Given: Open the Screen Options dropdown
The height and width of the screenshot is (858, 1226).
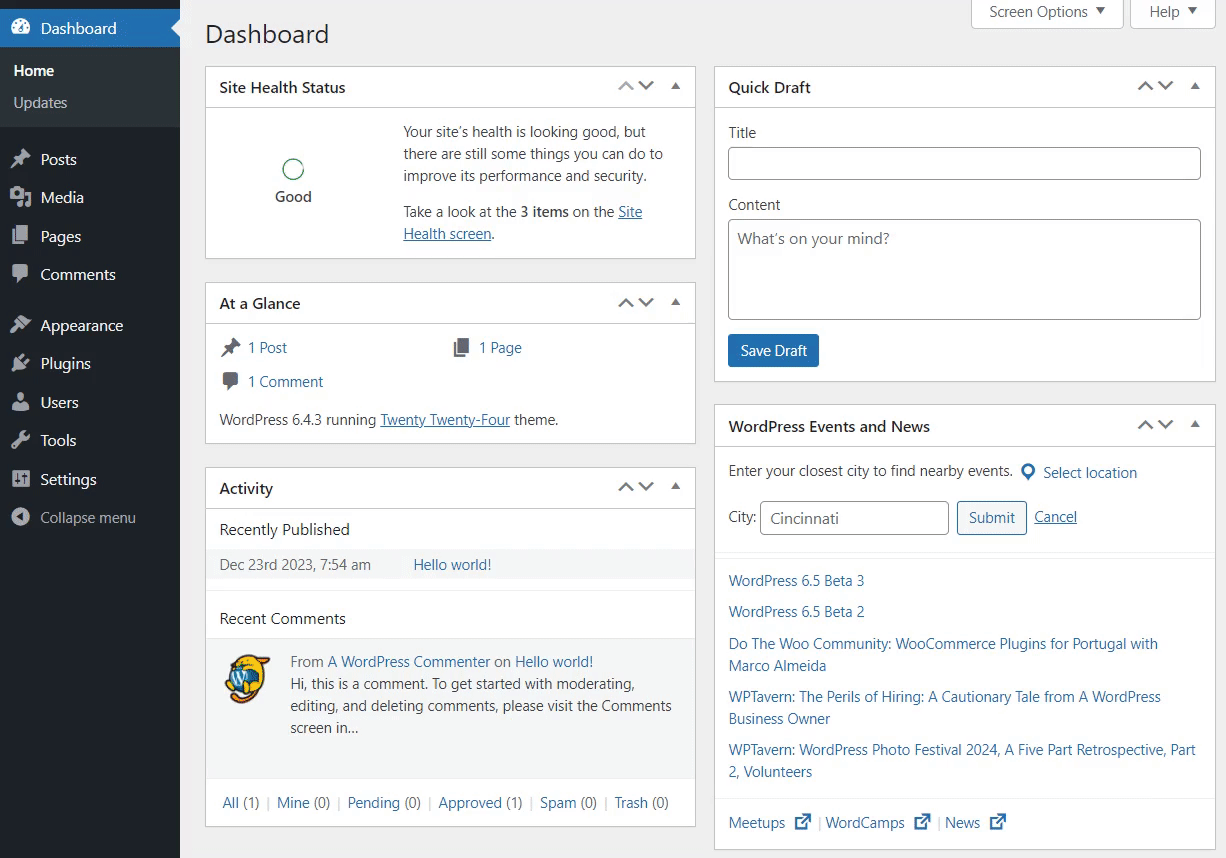Looking at the screenshot, I should click(1047, 13).
